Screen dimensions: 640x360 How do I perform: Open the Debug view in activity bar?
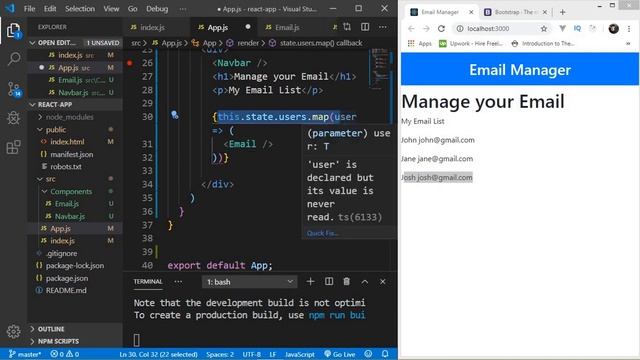pos(13,118)
